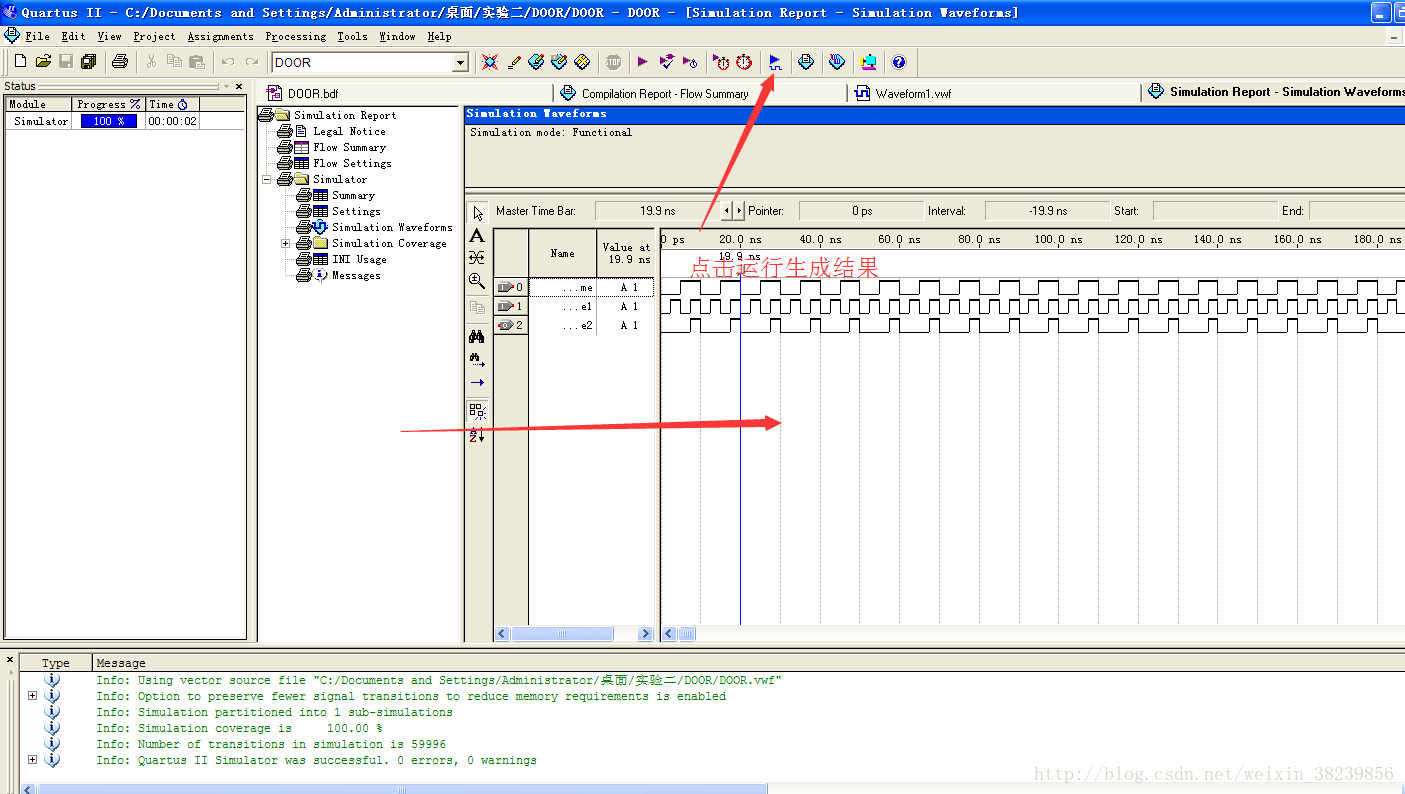Select signal row 2 ending in 'e2'
Viewport: 1405px width, 794px height.
[574, 325]
